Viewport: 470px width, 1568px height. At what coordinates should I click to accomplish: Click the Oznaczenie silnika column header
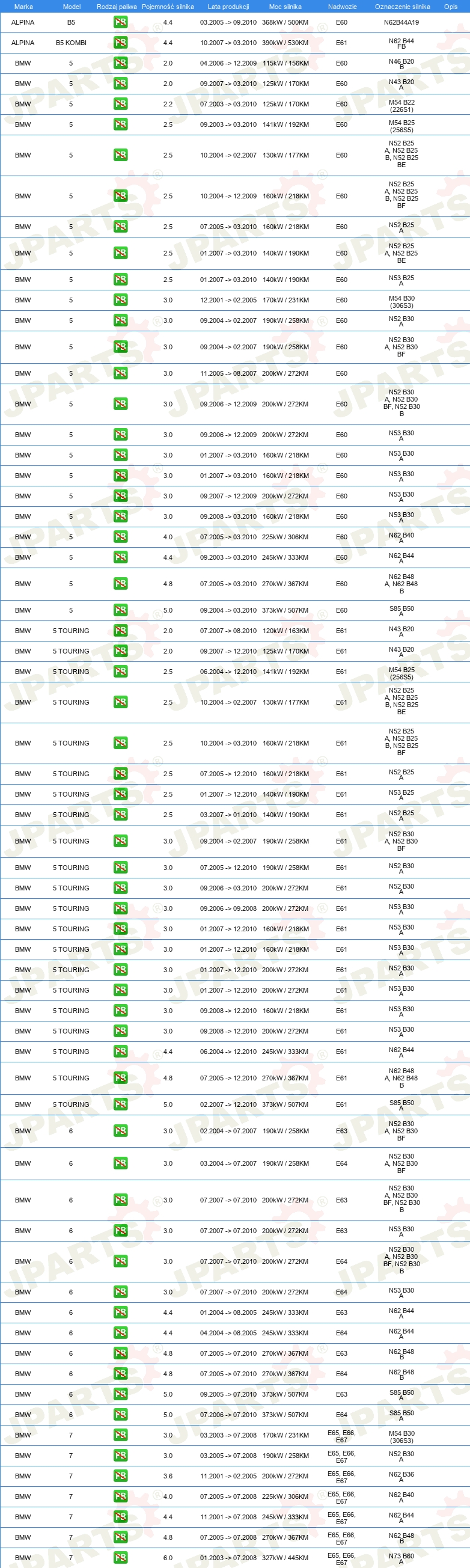[x=403, y=7]
